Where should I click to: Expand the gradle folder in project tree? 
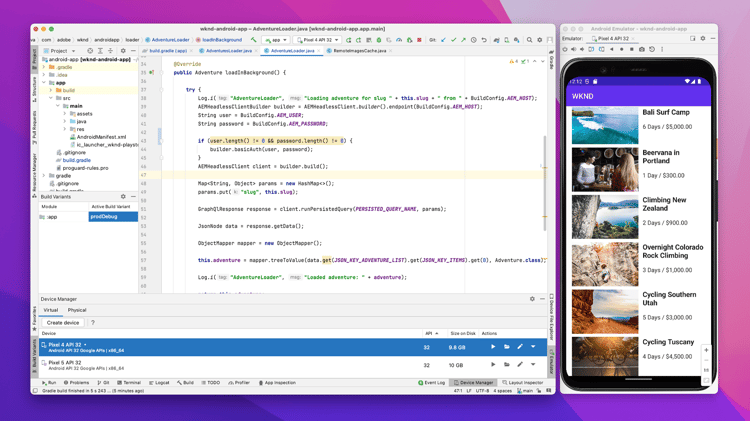click(44, 176)
